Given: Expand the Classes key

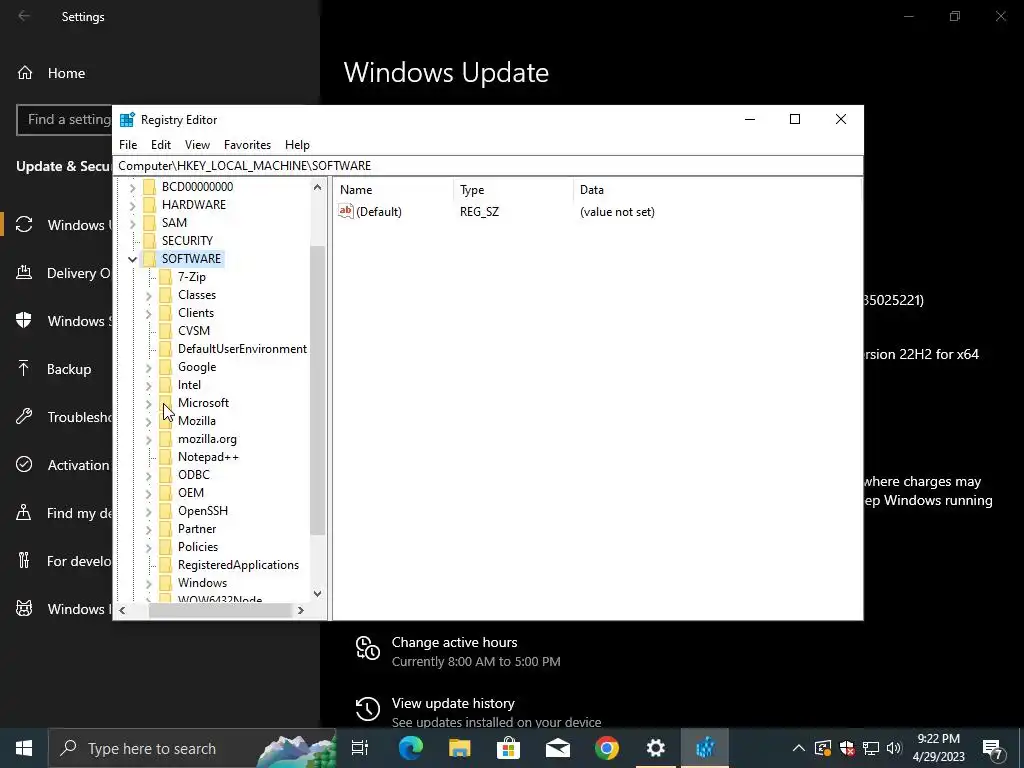Looking at the screenshot, I should click(149, 296).
